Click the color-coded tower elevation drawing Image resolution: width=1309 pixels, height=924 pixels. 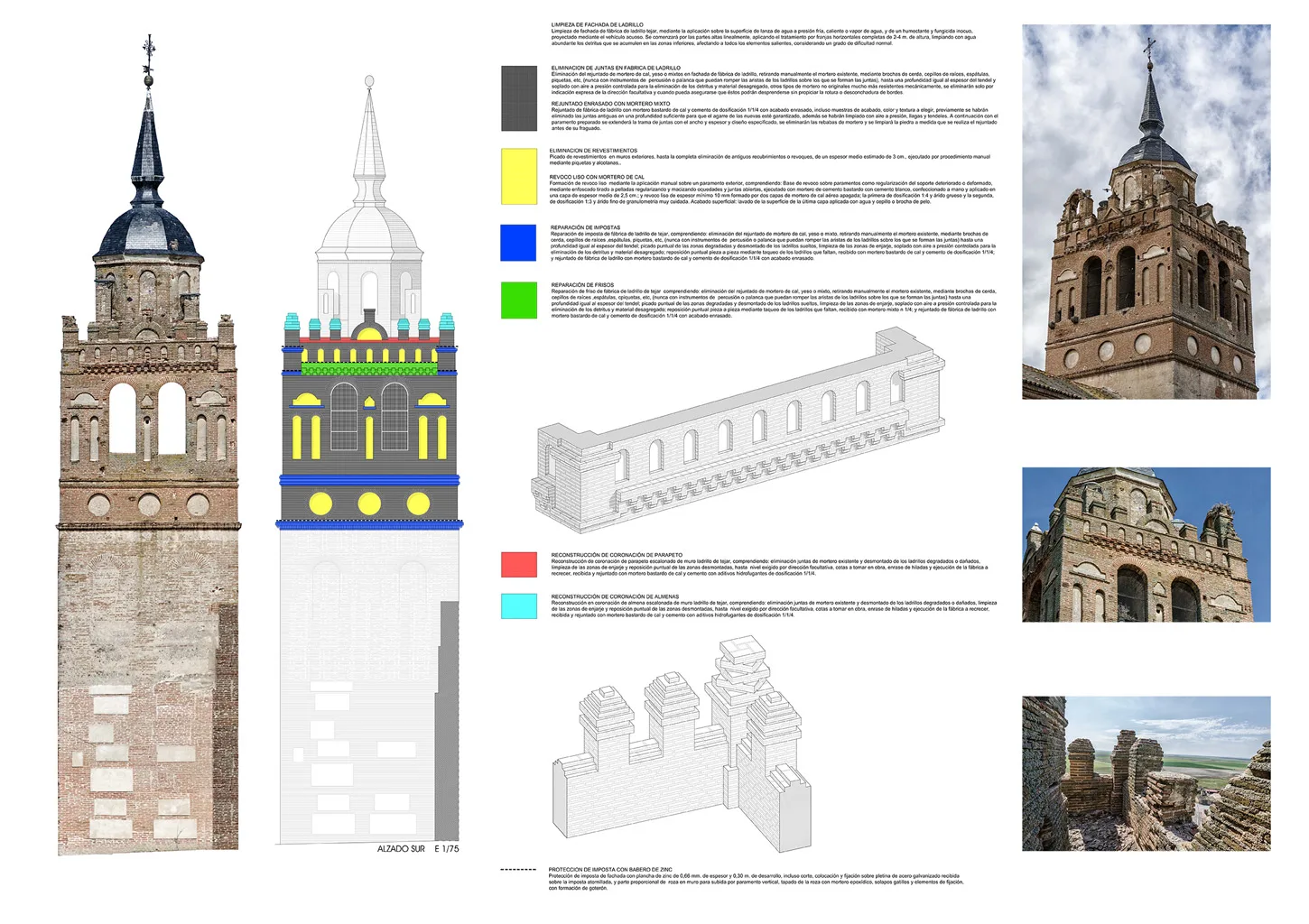coord(369,451)
